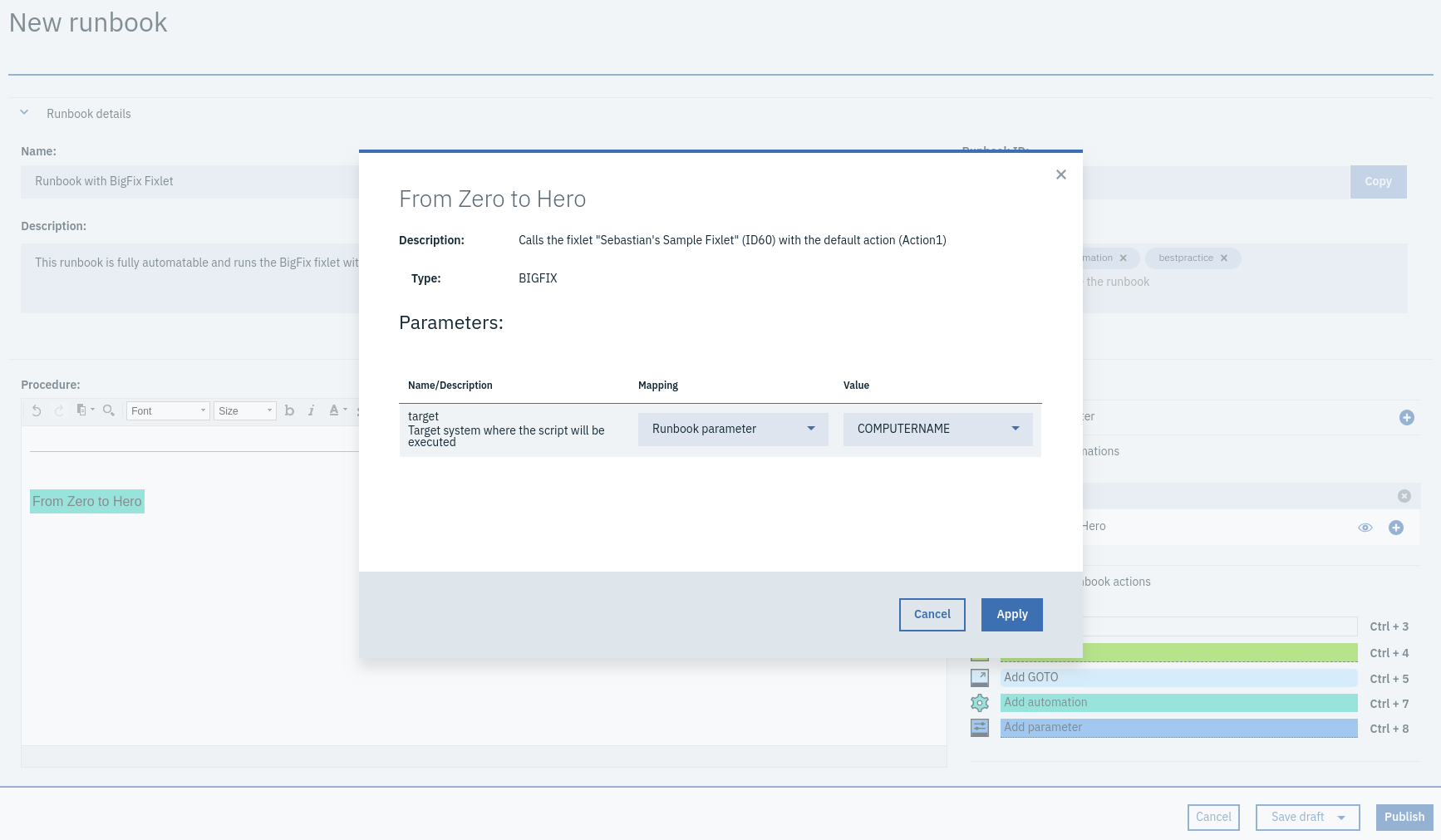The width and height of the screenshot is (1441, 840).
Task: Click the 'target' parameter name text
Action: point(423,416)
